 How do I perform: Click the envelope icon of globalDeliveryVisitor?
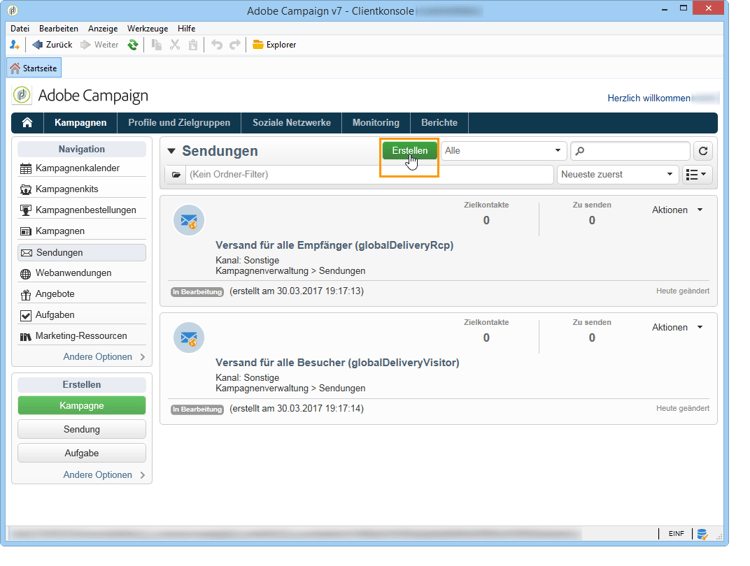pyautogui.click(x=188, y=337)
